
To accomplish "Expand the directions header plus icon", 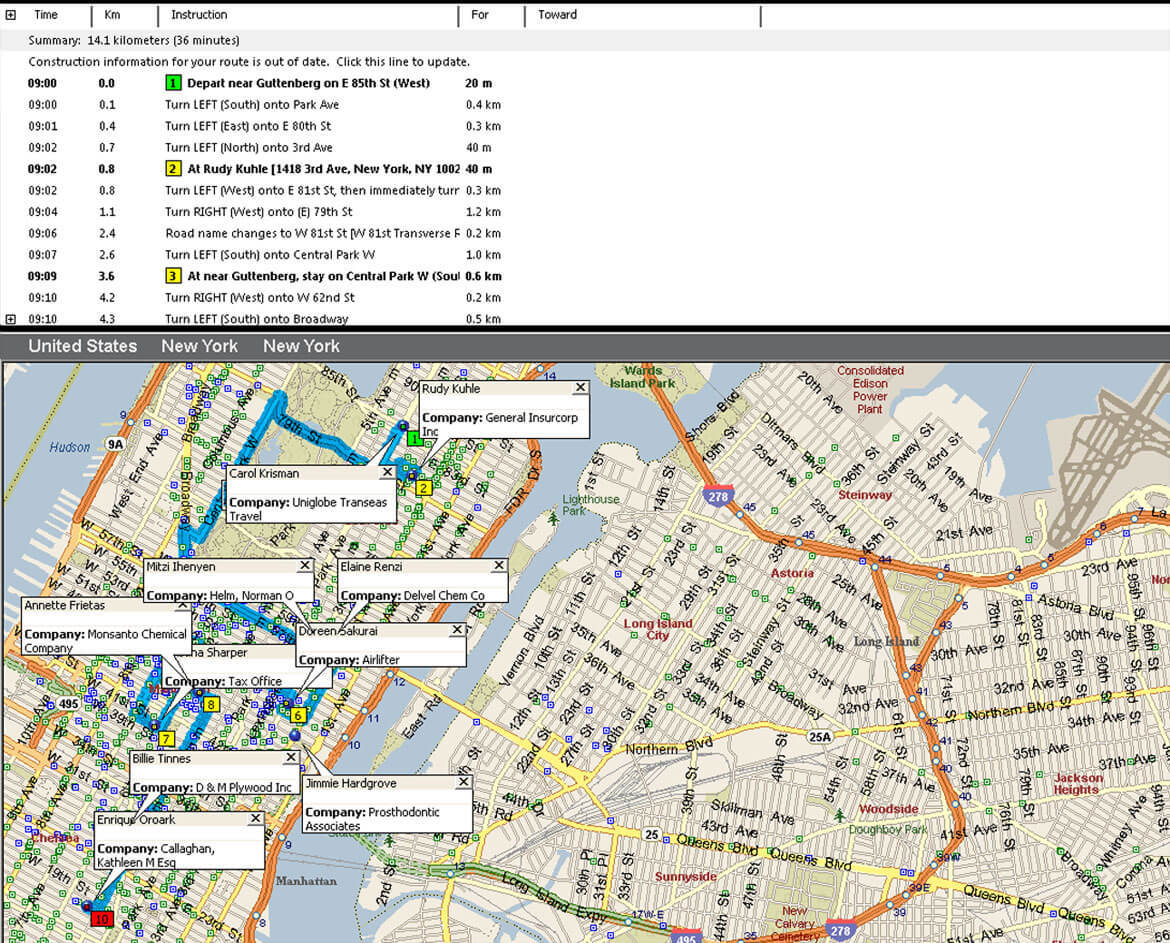I will pyautogui.click(x=10, y=15).
